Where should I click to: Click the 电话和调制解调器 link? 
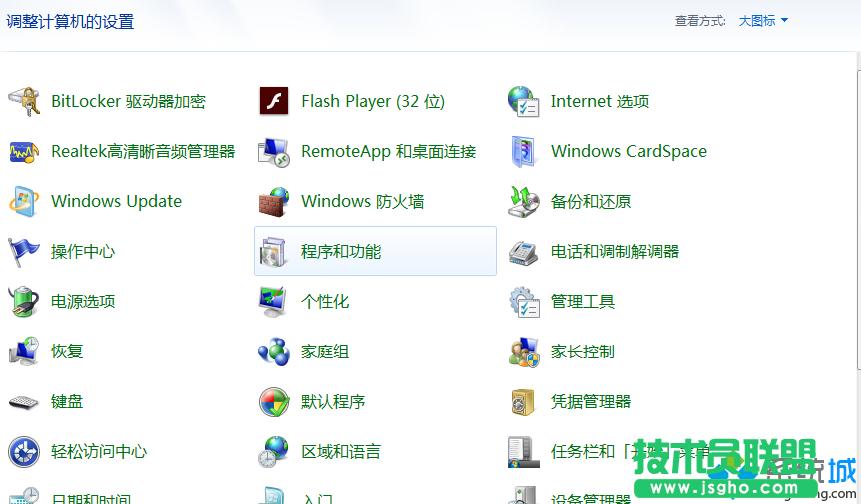614,251
